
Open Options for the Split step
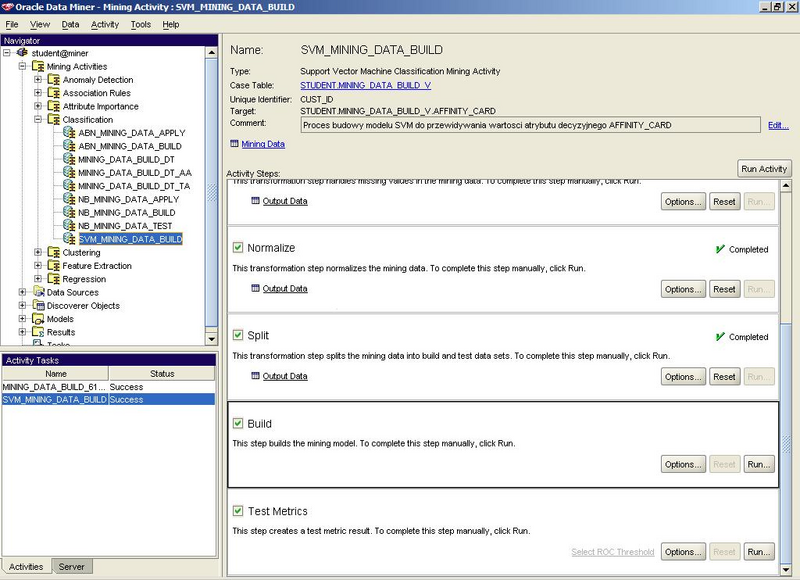[x=683, y=376]
